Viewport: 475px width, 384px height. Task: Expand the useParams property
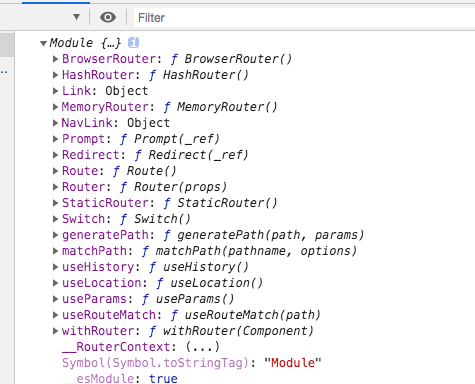(x=55, y=299)
